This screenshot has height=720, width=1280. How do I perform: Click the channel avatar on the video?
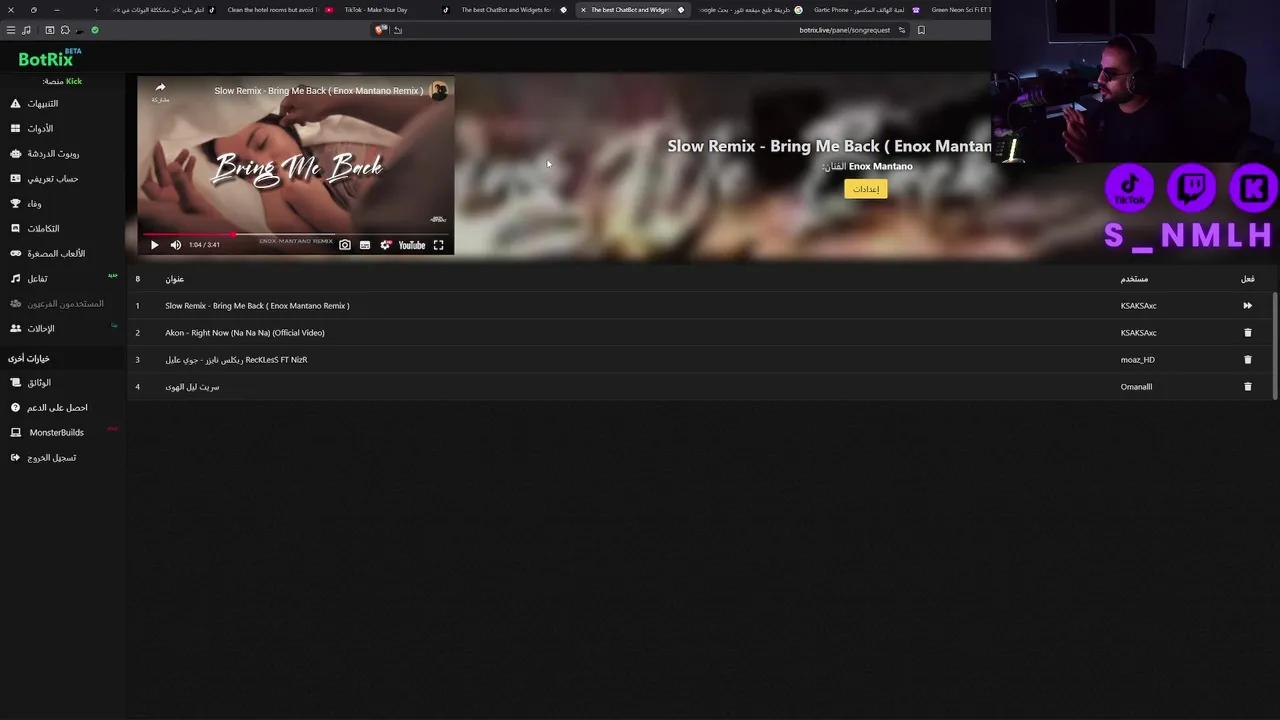438,91
